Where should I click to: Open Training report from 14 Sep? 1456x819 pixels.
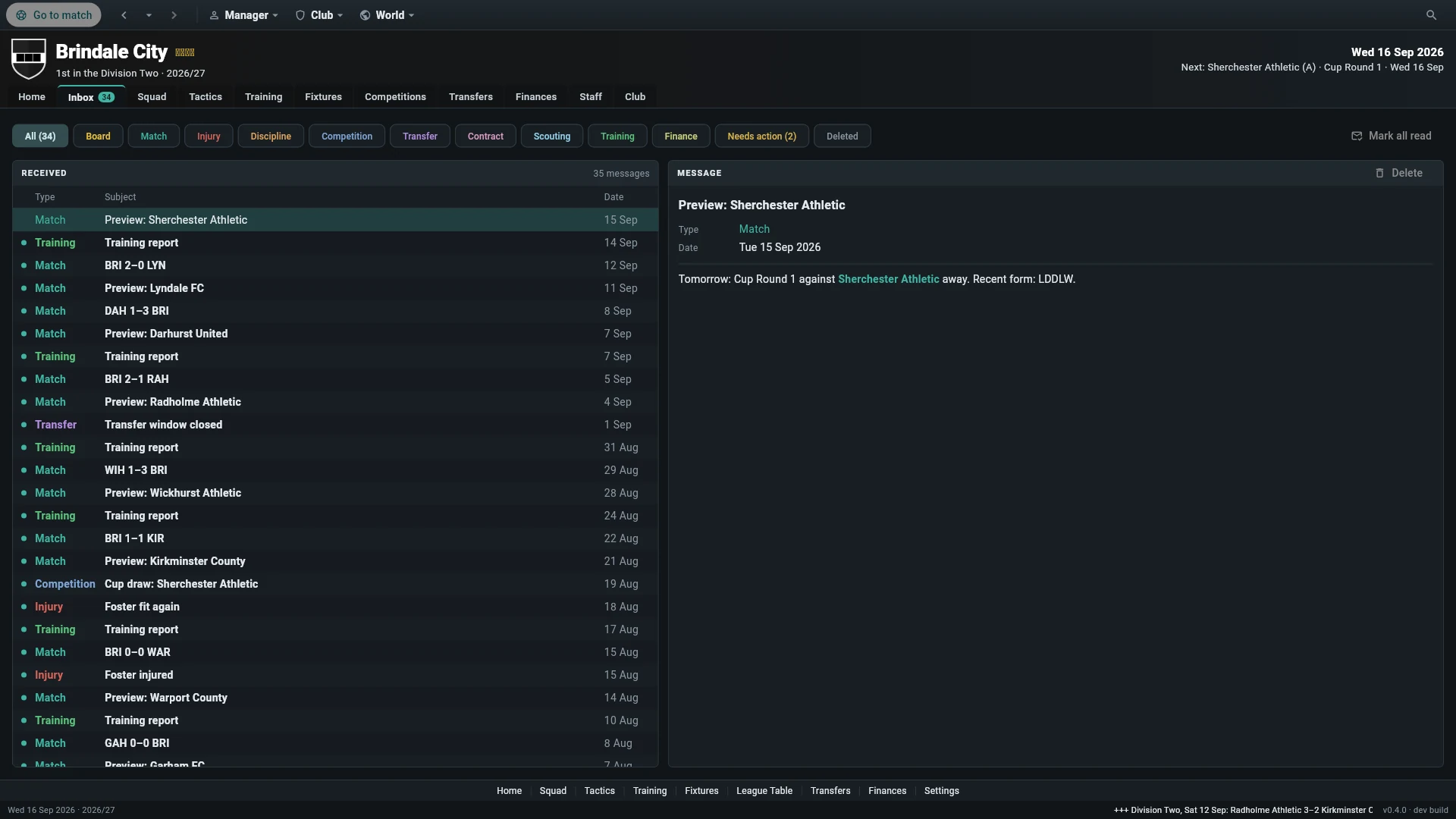click(x=335, y=243)
